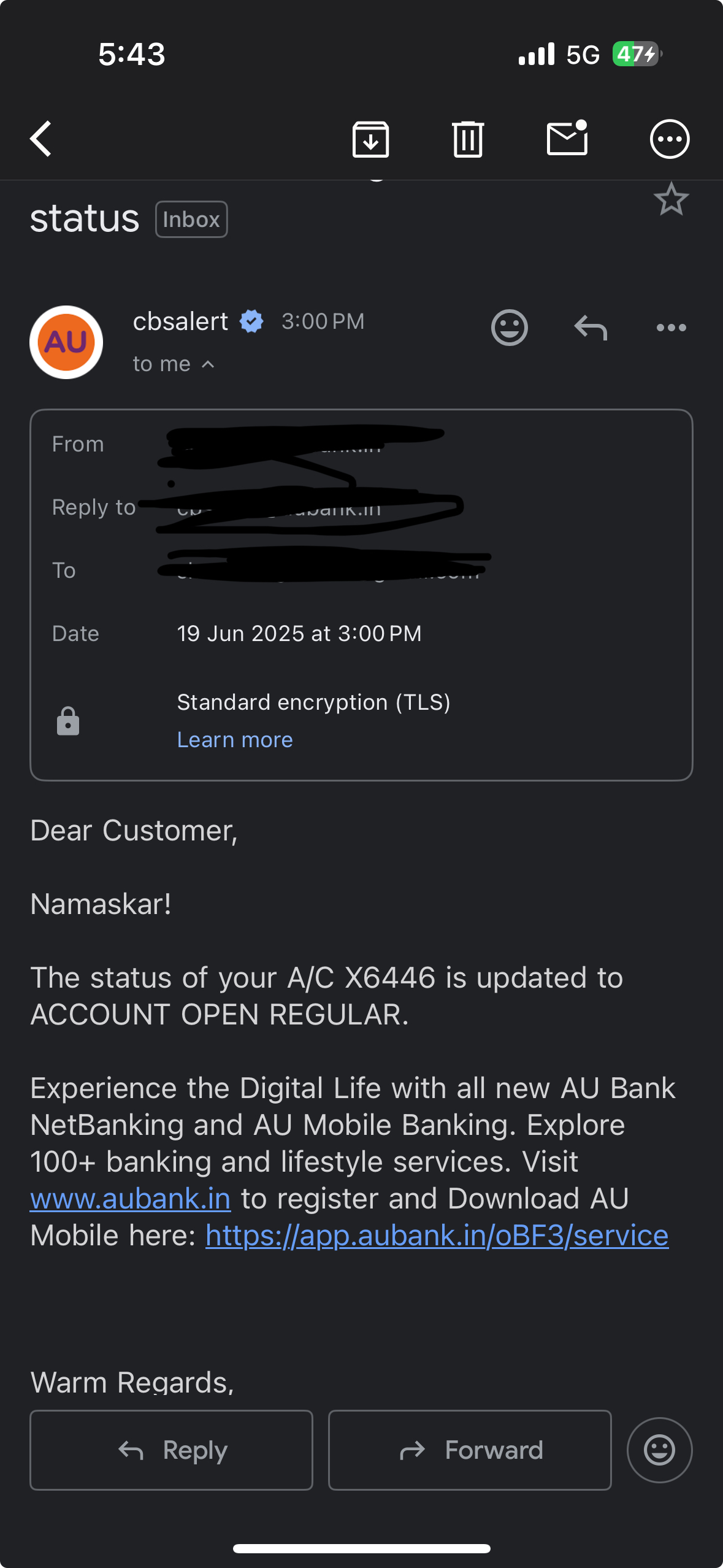The height and width of the screenshot is (1568, 723).
Task: Tap the blue verified badge next to cbsalert
Action: pos(251,321)
